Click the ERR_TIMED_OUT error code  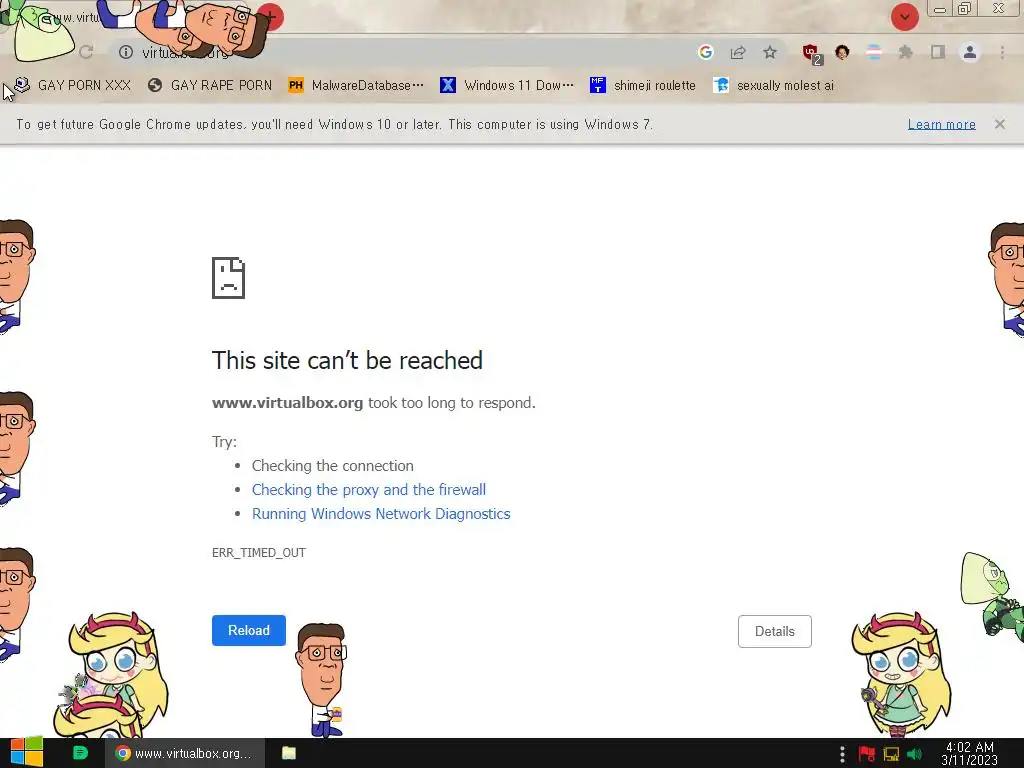259,552
